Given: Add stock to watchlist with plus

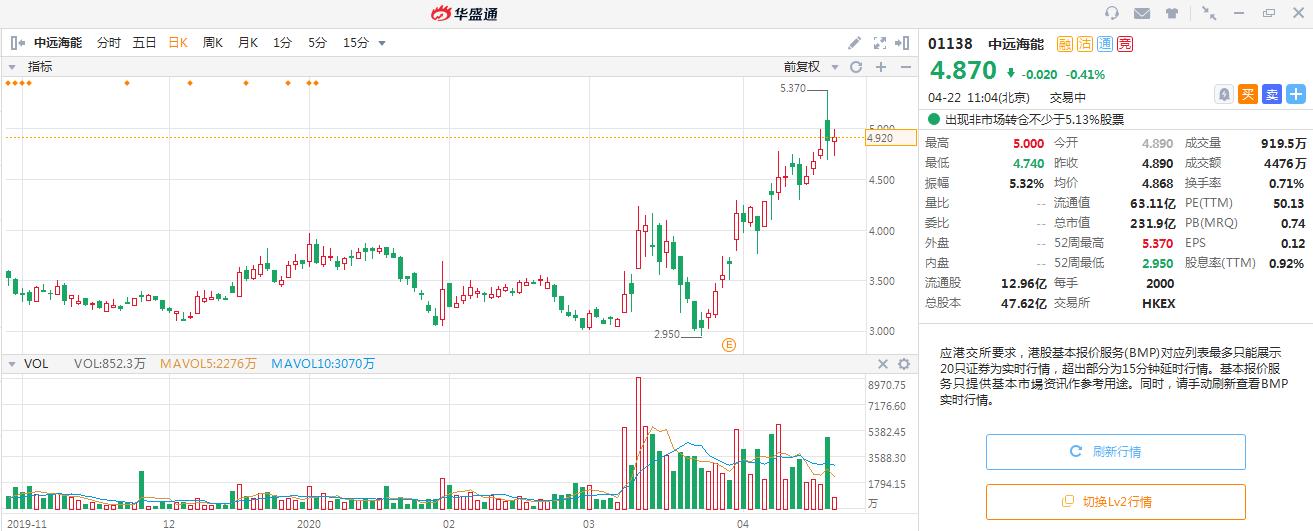Looking at the screenshot, I should pyautogui.click(x=1296, y=95).
